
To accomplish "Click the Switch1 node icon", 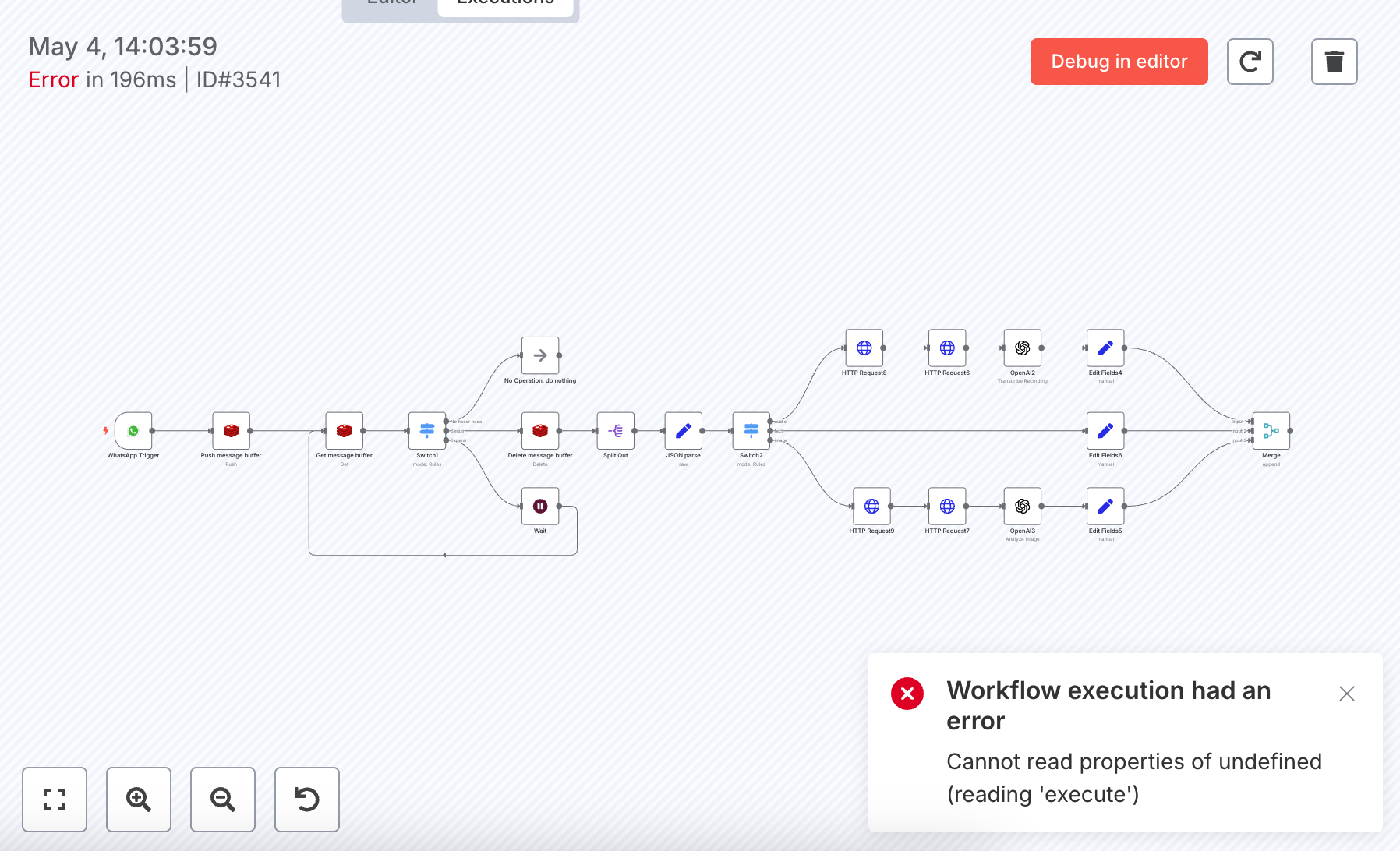I will [x=427, y=431].
